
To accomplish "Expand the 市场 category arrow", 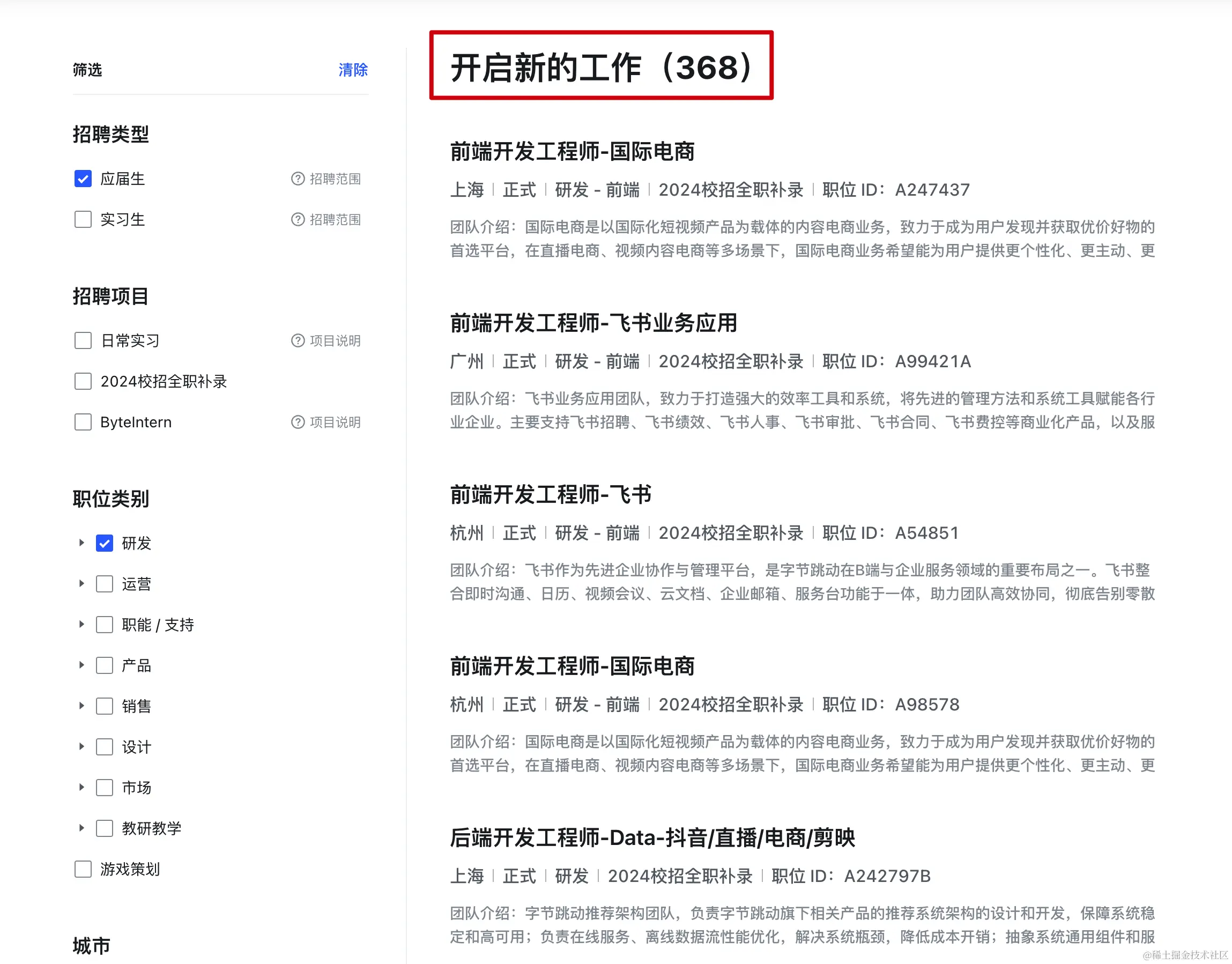I will [x=81, y=788].
